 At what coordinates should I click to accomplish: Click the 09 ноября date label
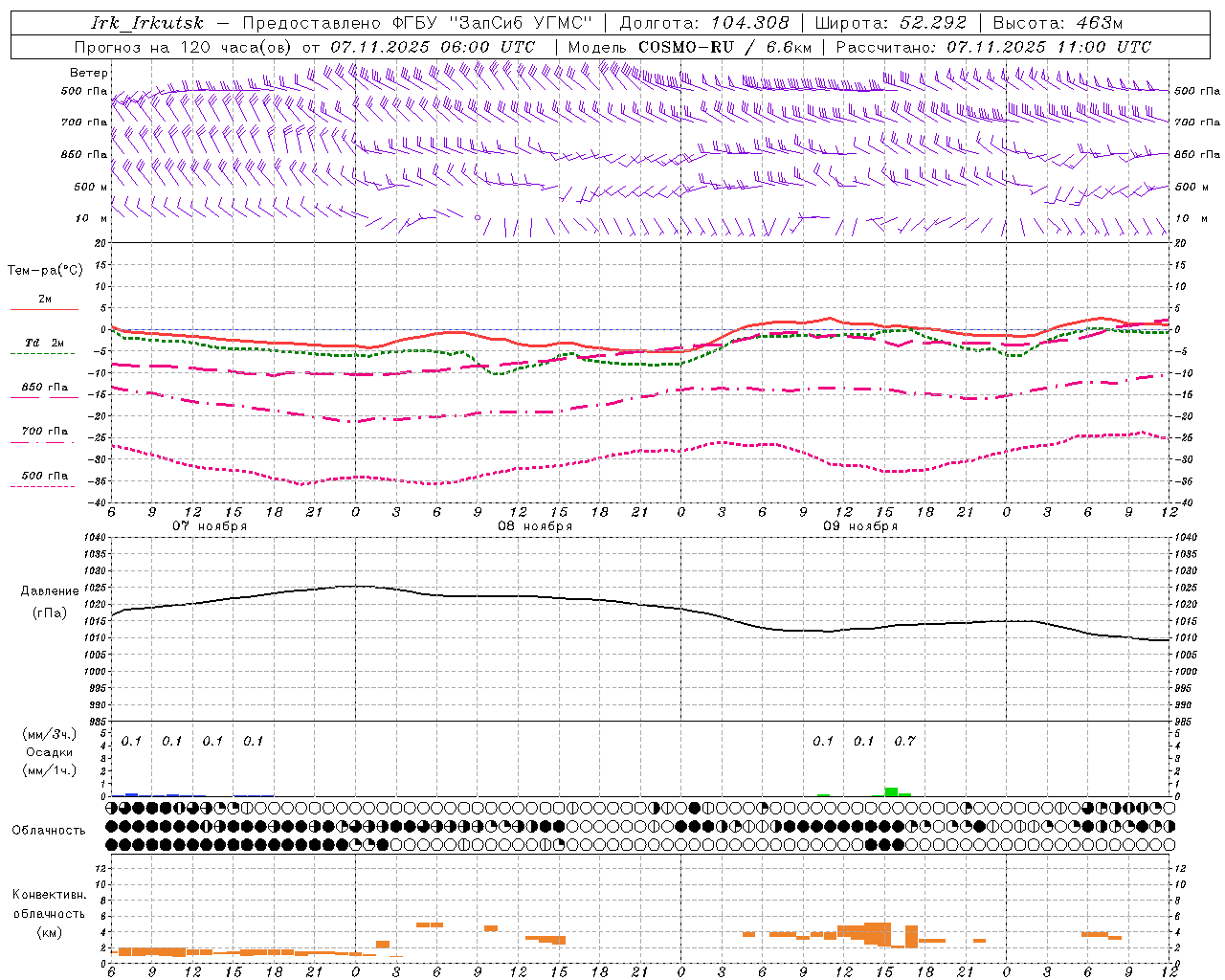860,526
